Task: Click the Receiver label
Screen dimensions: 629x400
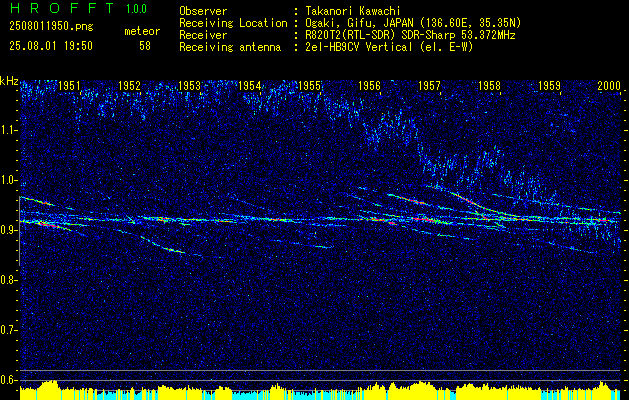Action: point(203,35)
